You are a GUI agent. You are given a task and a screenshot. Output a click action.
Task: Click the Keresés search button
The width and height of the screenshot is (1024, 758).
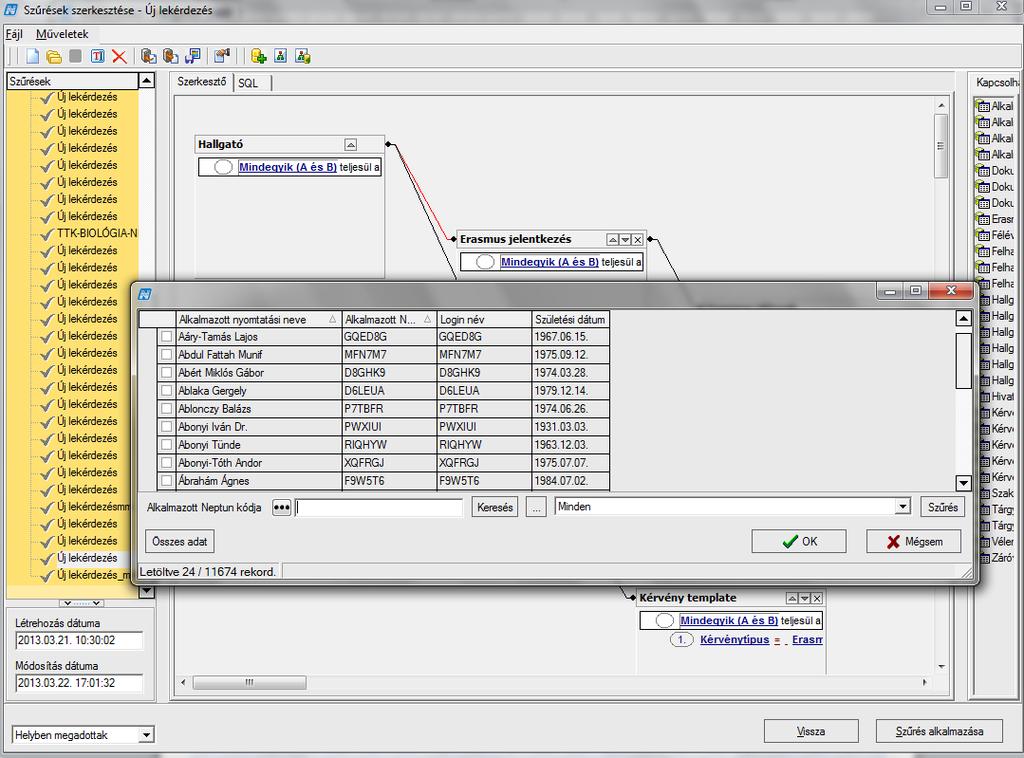[x=495, y=507]
